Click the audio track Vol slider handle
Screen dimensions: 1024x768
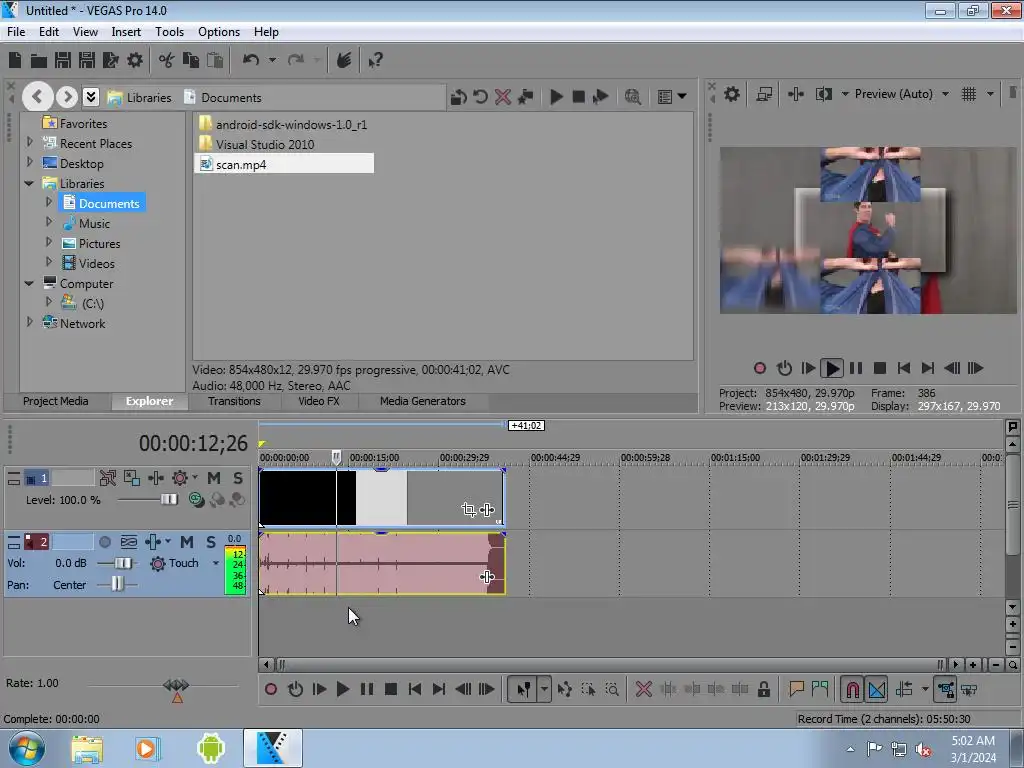tap(122, 563)
